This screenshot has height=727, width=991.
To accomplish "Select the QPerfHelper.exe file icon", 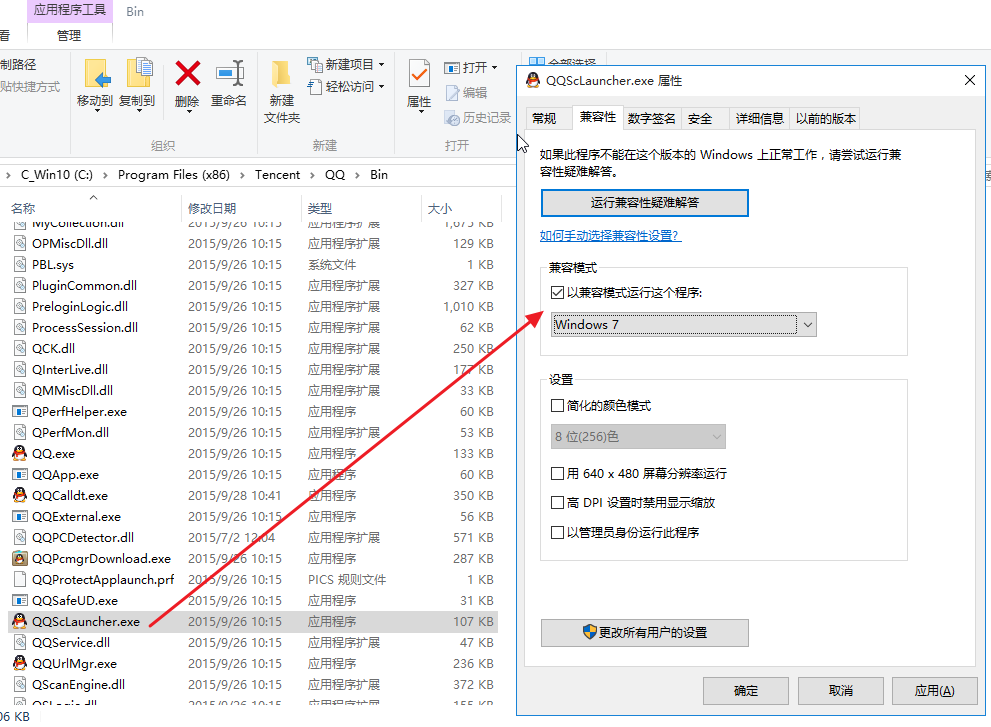I will [20, 412].
